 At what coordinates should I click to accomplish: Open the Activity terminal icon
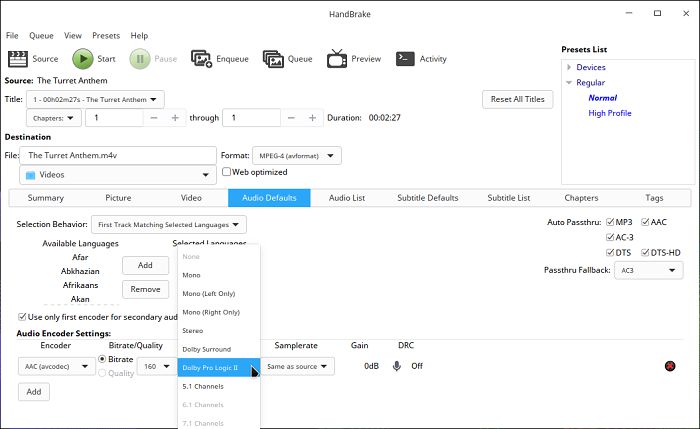406,59
